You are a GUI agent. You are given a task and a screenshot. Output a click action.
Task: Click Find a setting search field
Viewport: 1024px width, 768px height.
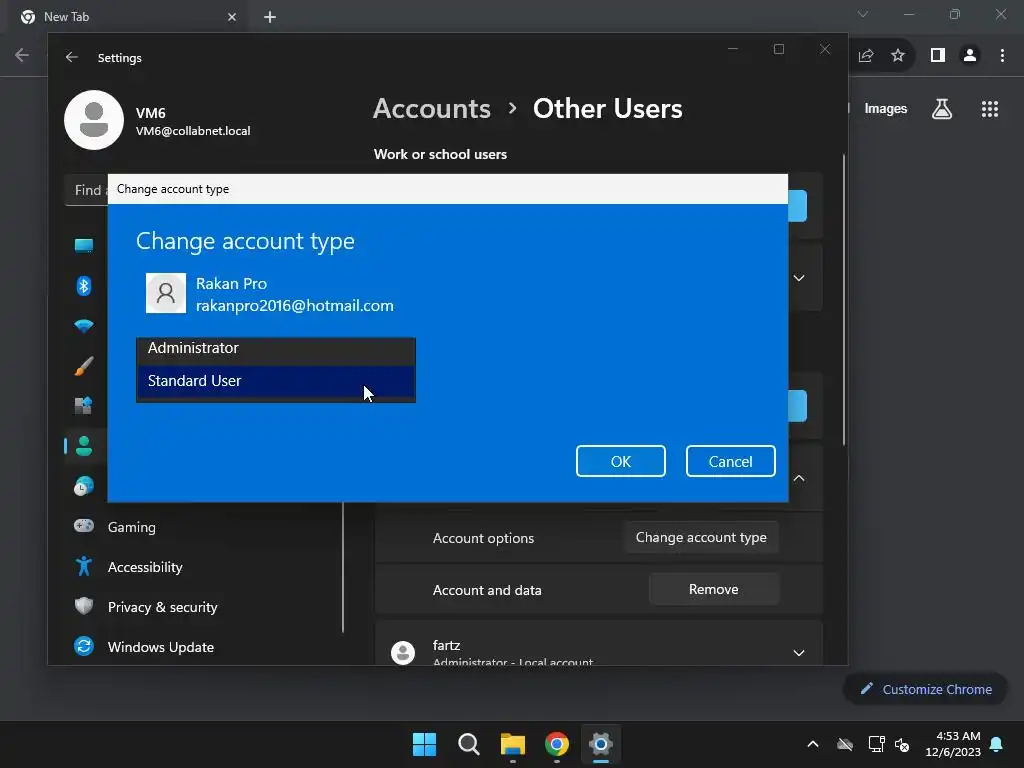pos(87,190)
